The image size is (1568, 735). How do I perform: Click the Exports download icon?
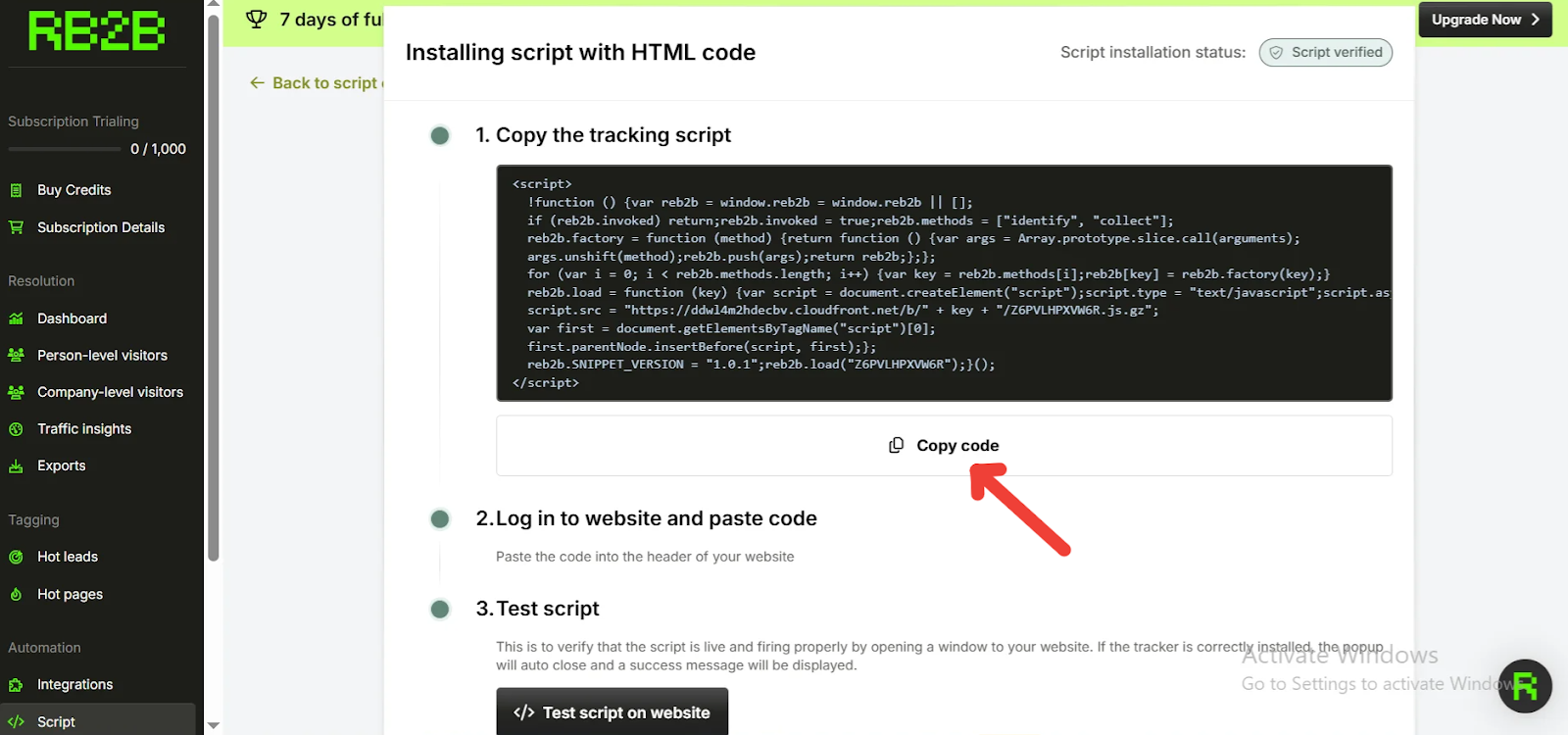pyautogui.click(x=16, y=466)
